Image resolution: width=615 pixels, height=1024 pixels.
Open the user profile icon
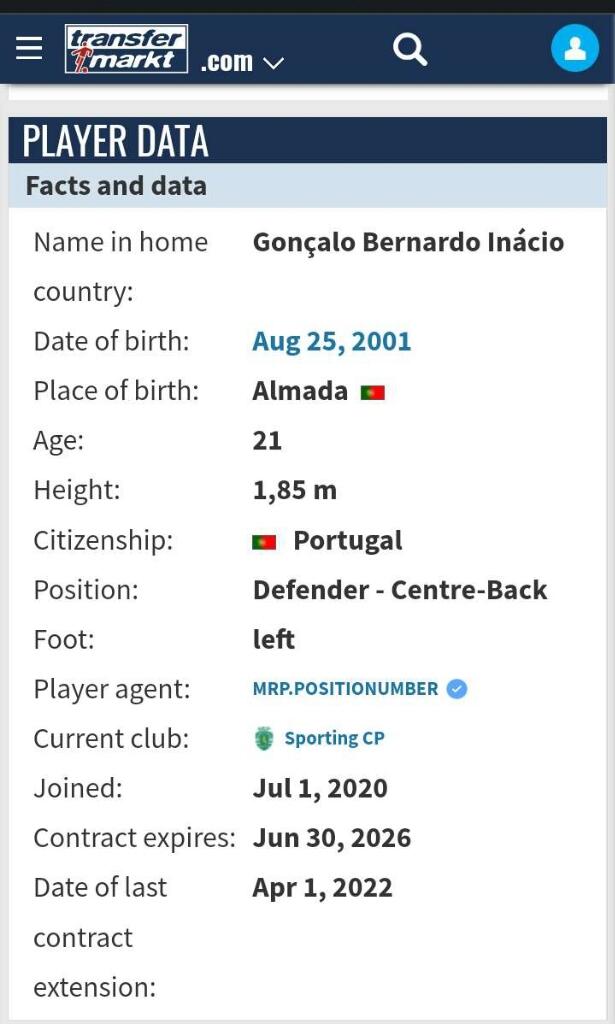575,47
